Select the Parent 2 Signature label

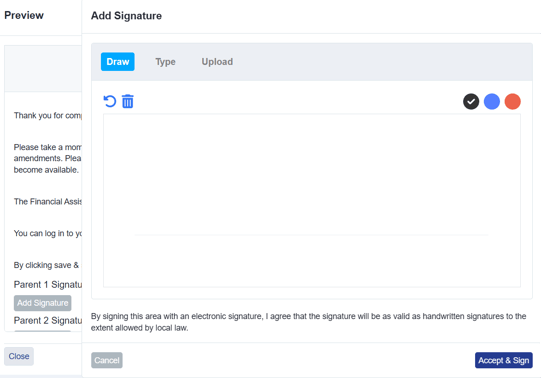tap(48, 320)
